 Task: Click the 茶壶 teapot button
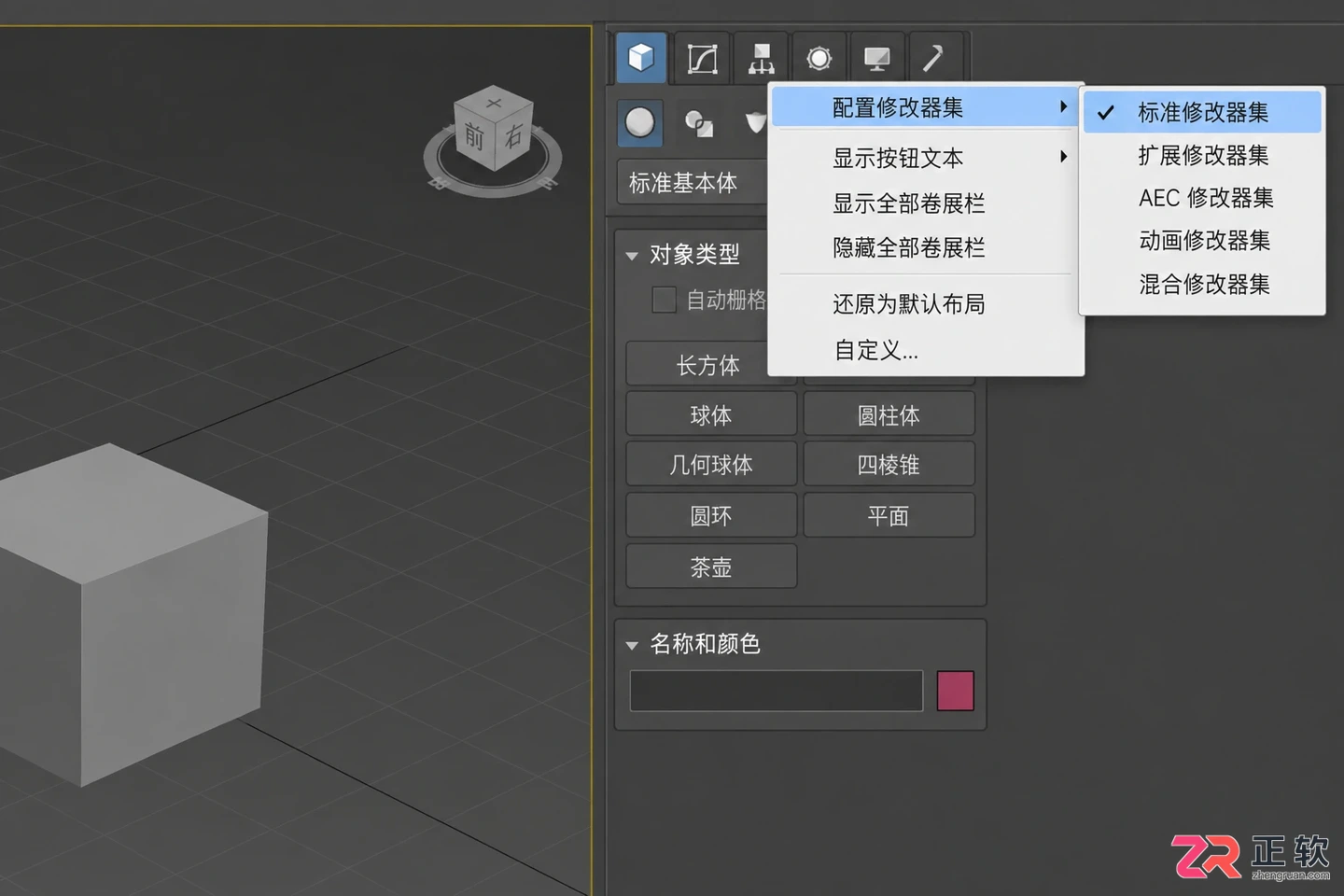click(711, 567)
